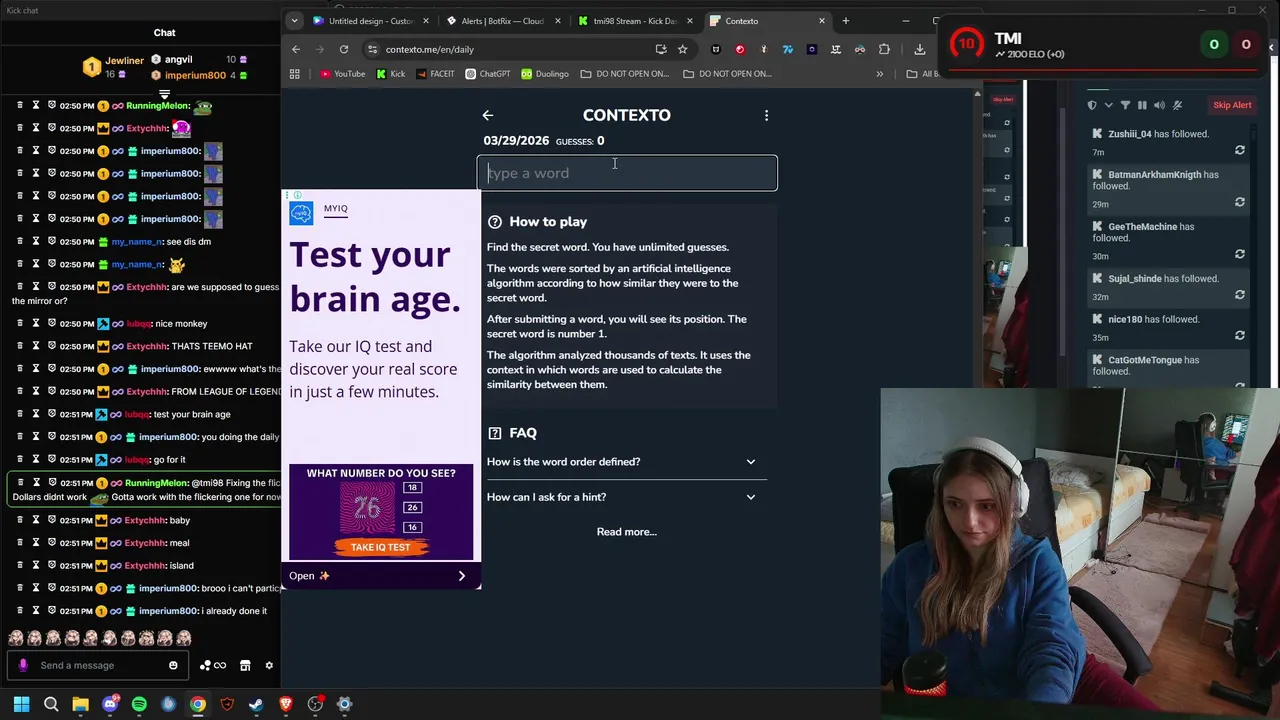The width and height of the screenshot is (1280, 720).
Task: Show more bookmarks with the chevron
Action: (880, 74)
